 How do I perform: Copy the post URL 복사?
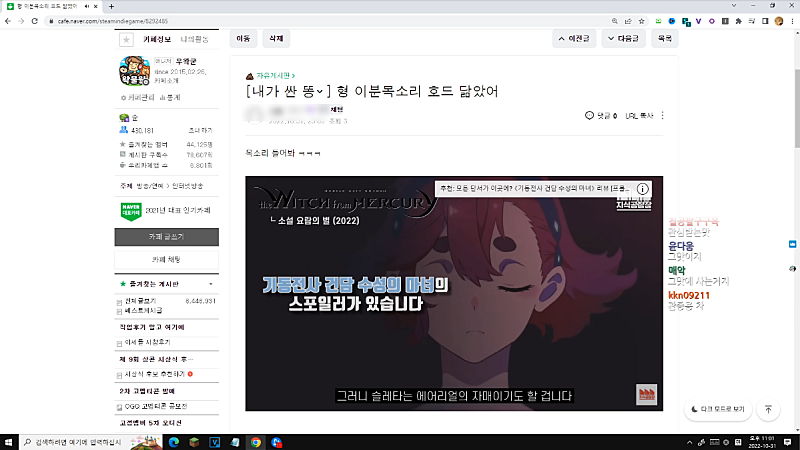click(x=639, y=116)
